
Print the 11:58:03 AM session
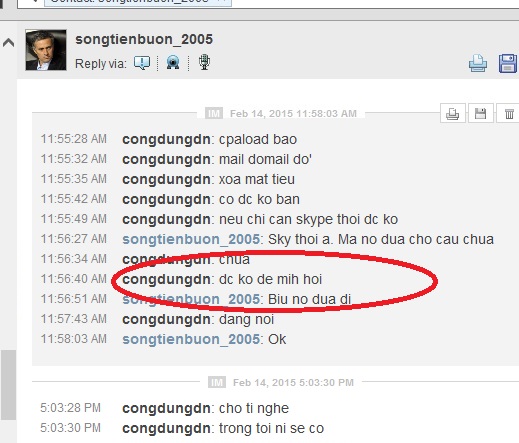click(453, 114)
